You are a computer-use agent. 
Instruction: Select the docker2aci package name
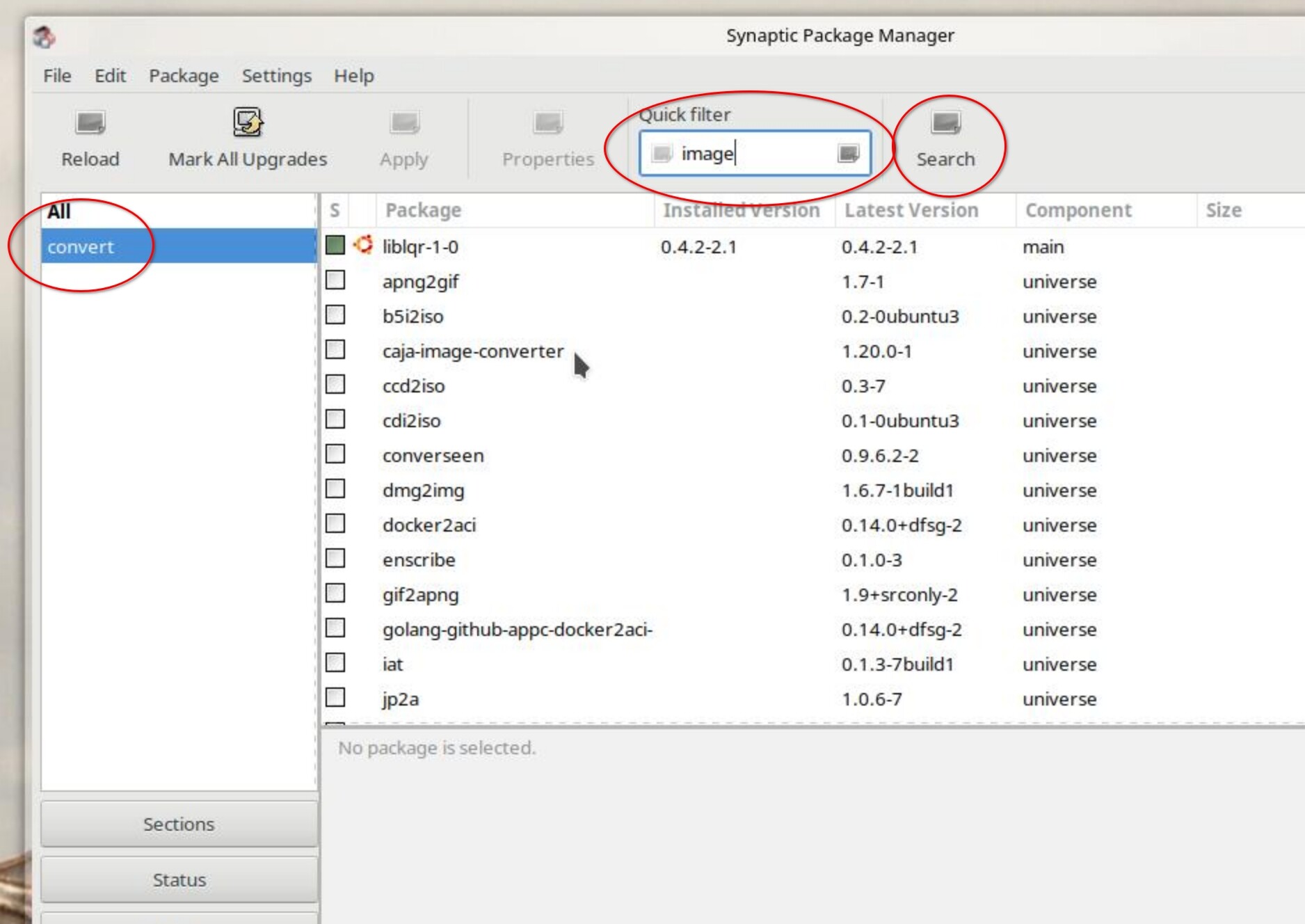pyautogui.click(x=429, y=525)
